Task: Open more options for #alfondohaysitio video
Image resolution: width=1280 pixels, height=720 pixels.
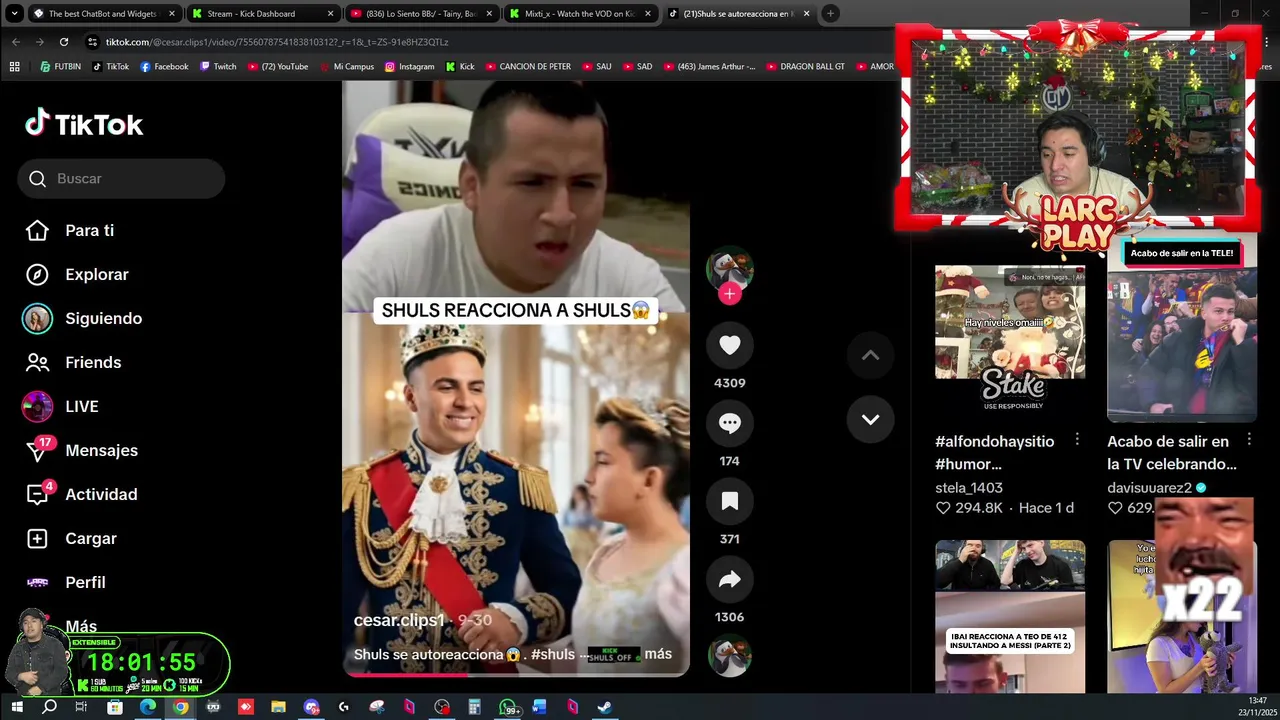Action: tap(1077, 440)
